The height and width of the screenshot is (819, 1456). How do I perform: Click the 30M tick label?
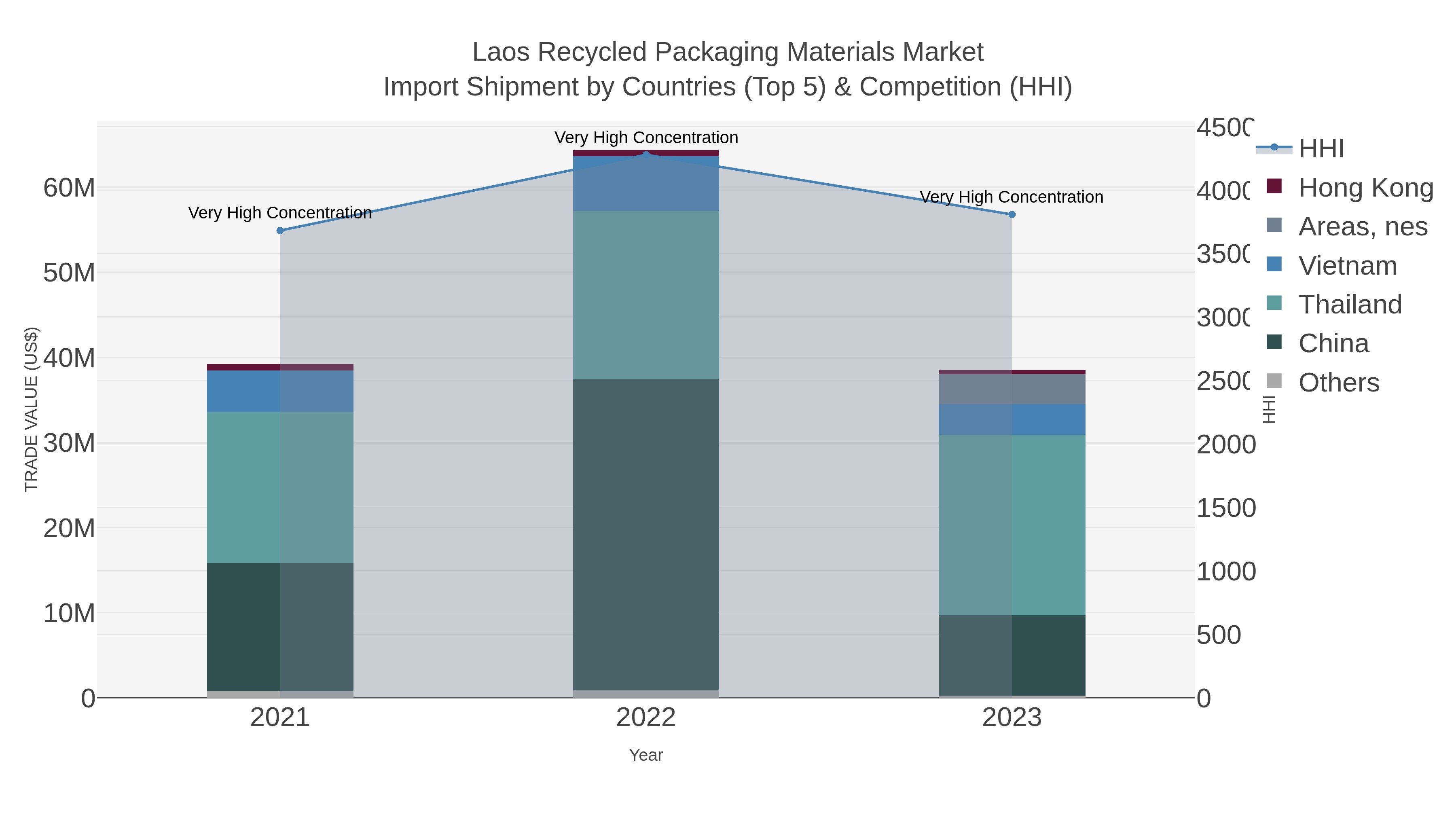[69, 443]
